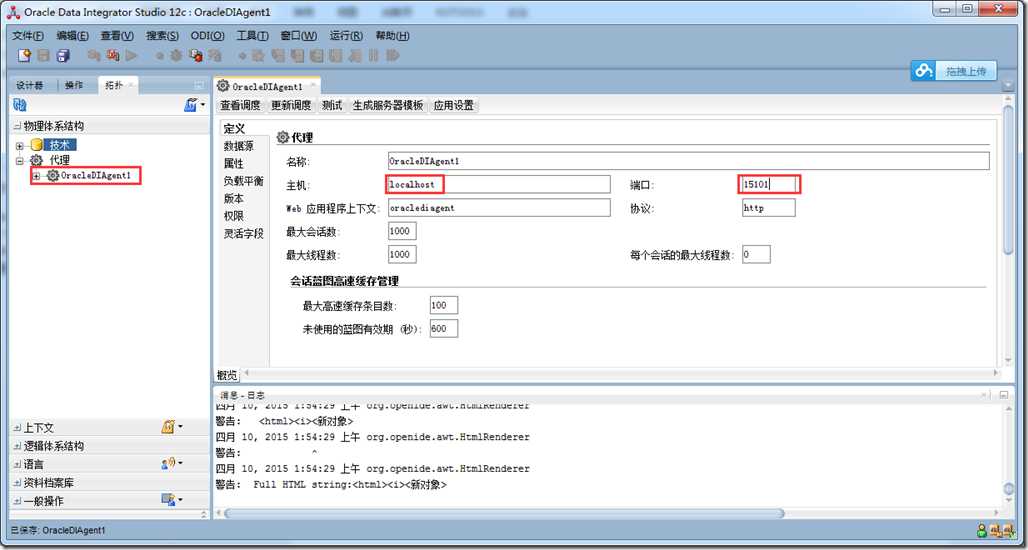Click the gear icon on OracleDIAgent1 tab
This screenshot has height=550, width=1028.
pyautogui.click(x=223, y=86)
